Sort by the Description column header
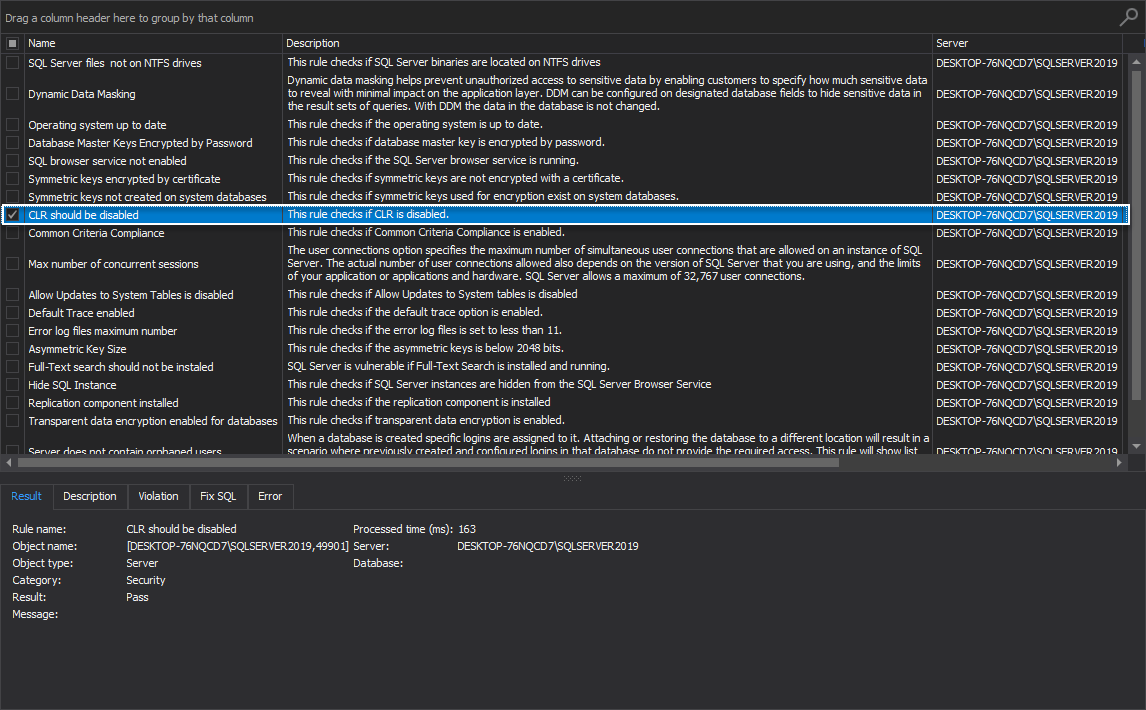This screenshot has height=710, width=1146. click(x=607, y=43)
